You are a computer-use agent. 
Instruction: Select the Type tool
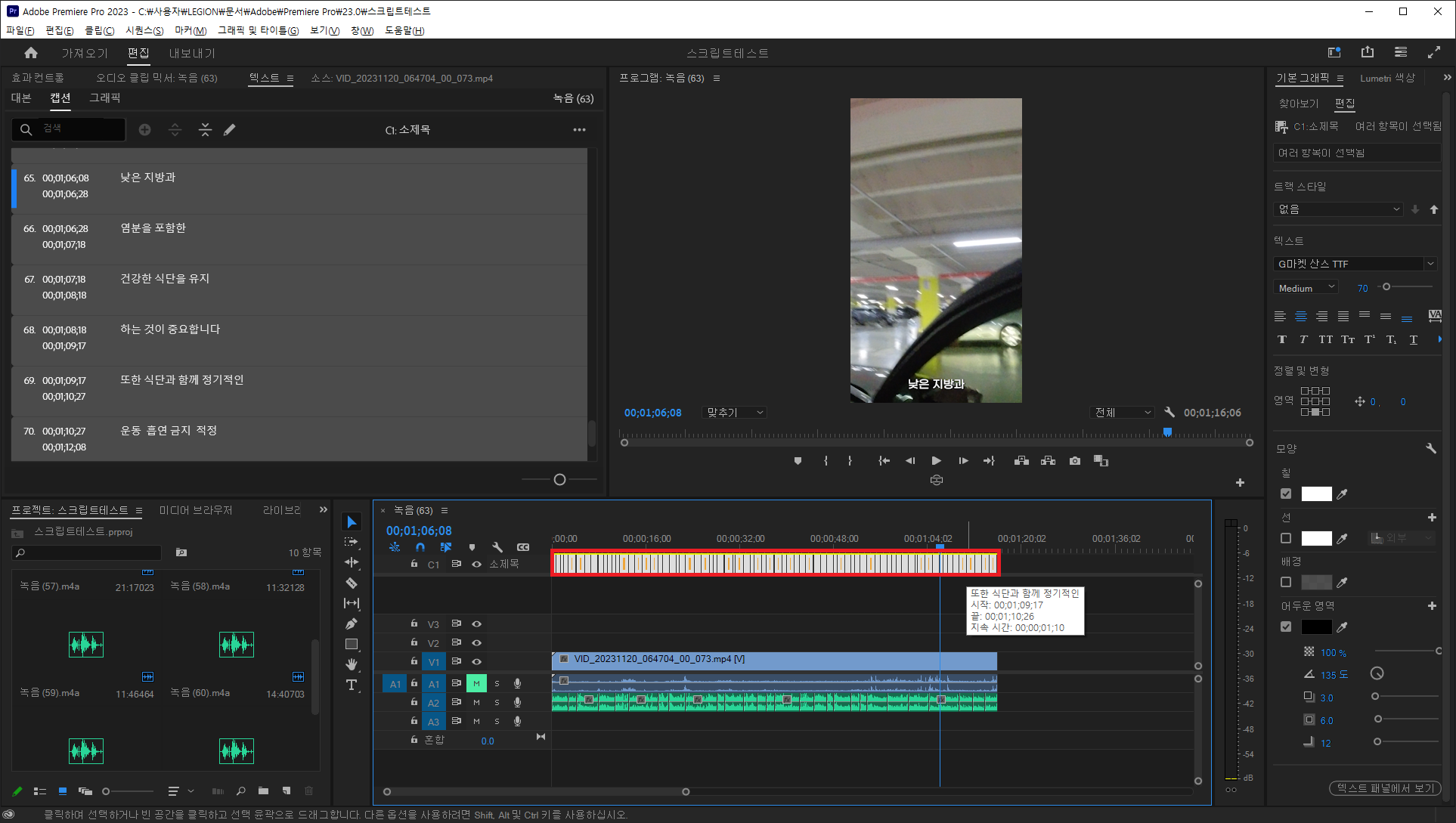pos(352,685)
